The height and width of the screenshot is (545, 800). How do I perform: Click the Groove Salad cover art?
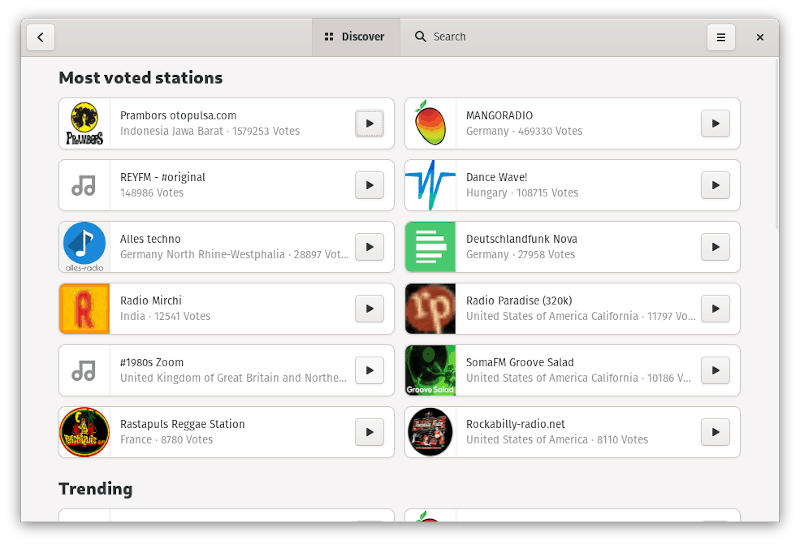tap(430, 370)
